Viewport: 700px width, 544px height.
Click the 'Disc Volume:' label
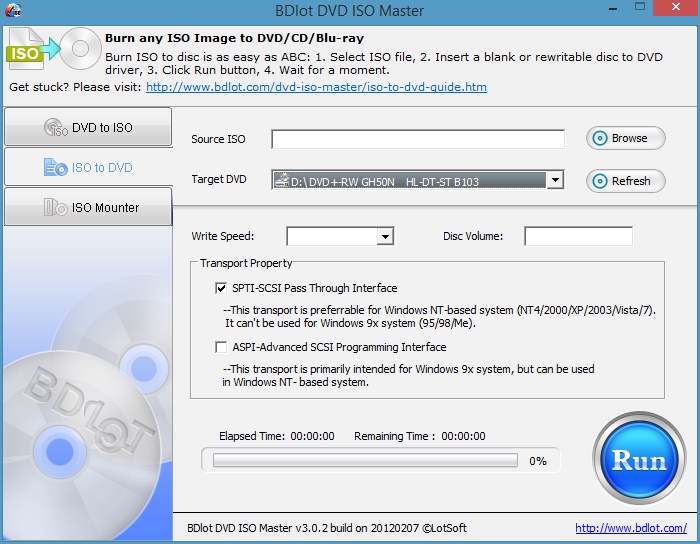coord(473,236)
